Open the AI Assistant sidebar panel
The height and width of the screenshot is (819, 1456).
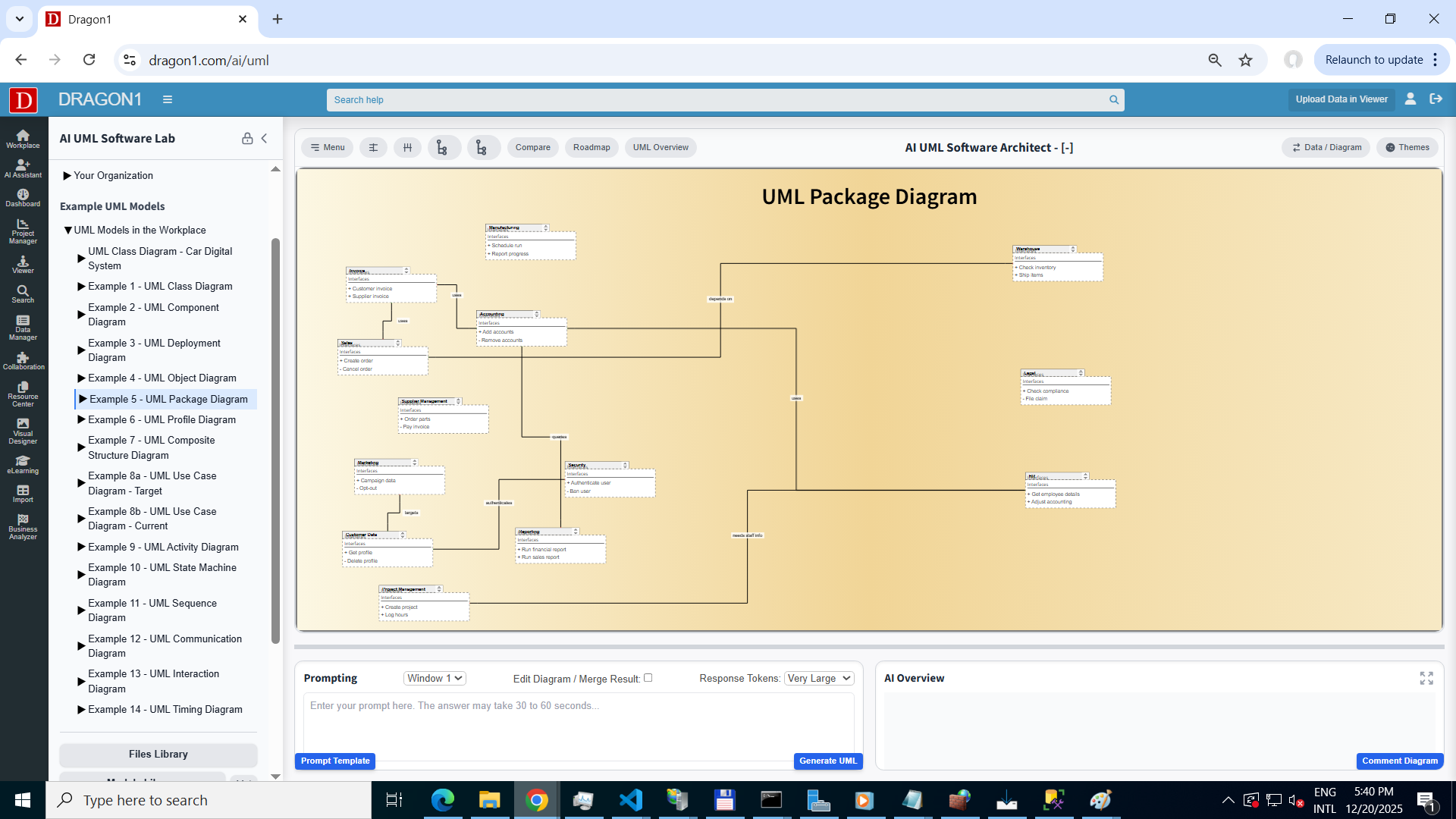[23, 168]
